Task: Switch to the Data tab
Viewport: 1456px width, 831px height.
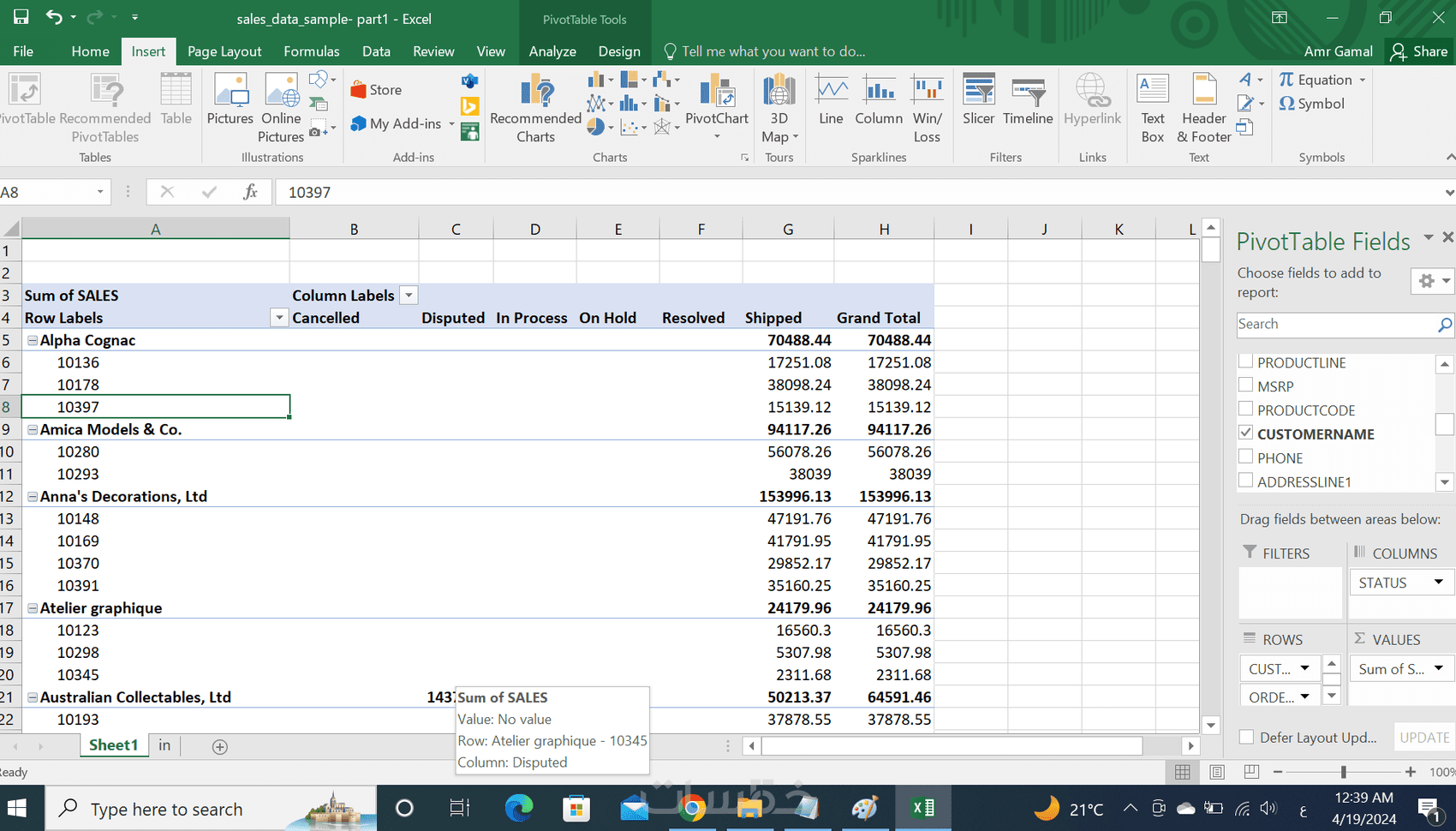Action: 376,51
